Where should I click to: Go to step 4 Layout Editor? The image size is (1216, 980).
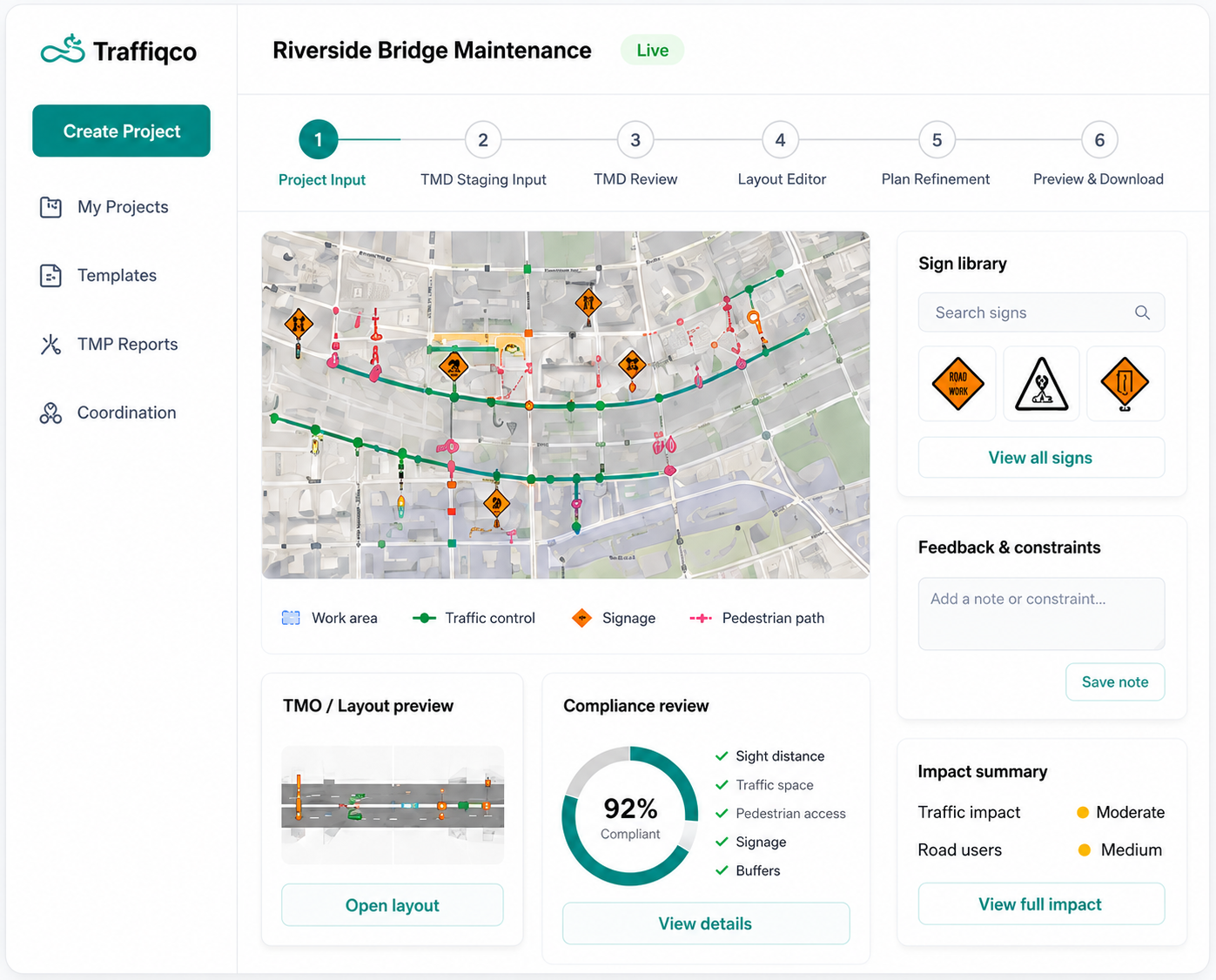click(x=781, y=139)
